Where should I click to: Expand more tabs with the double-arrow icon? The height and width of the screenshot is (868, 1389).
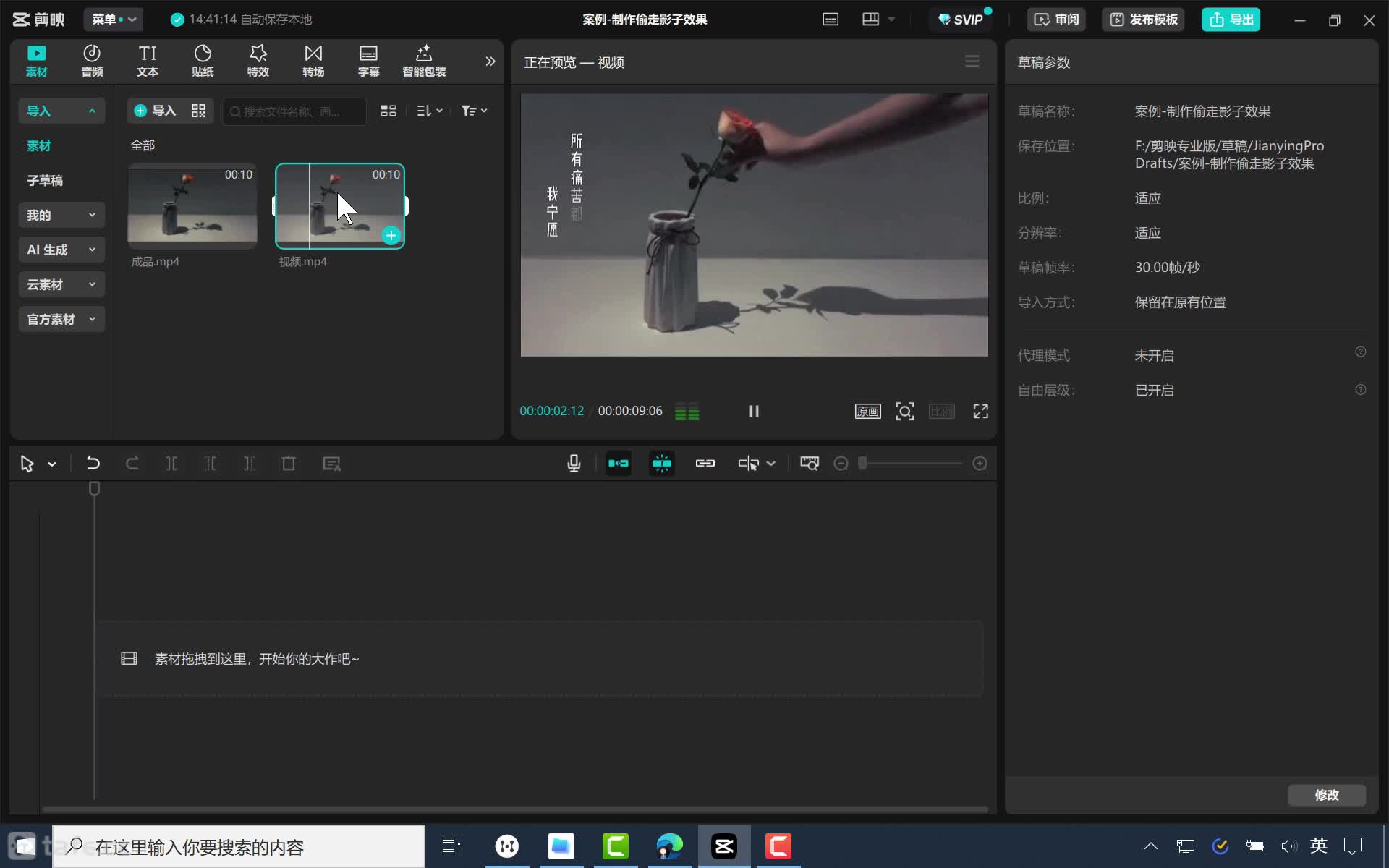(490, 61)
